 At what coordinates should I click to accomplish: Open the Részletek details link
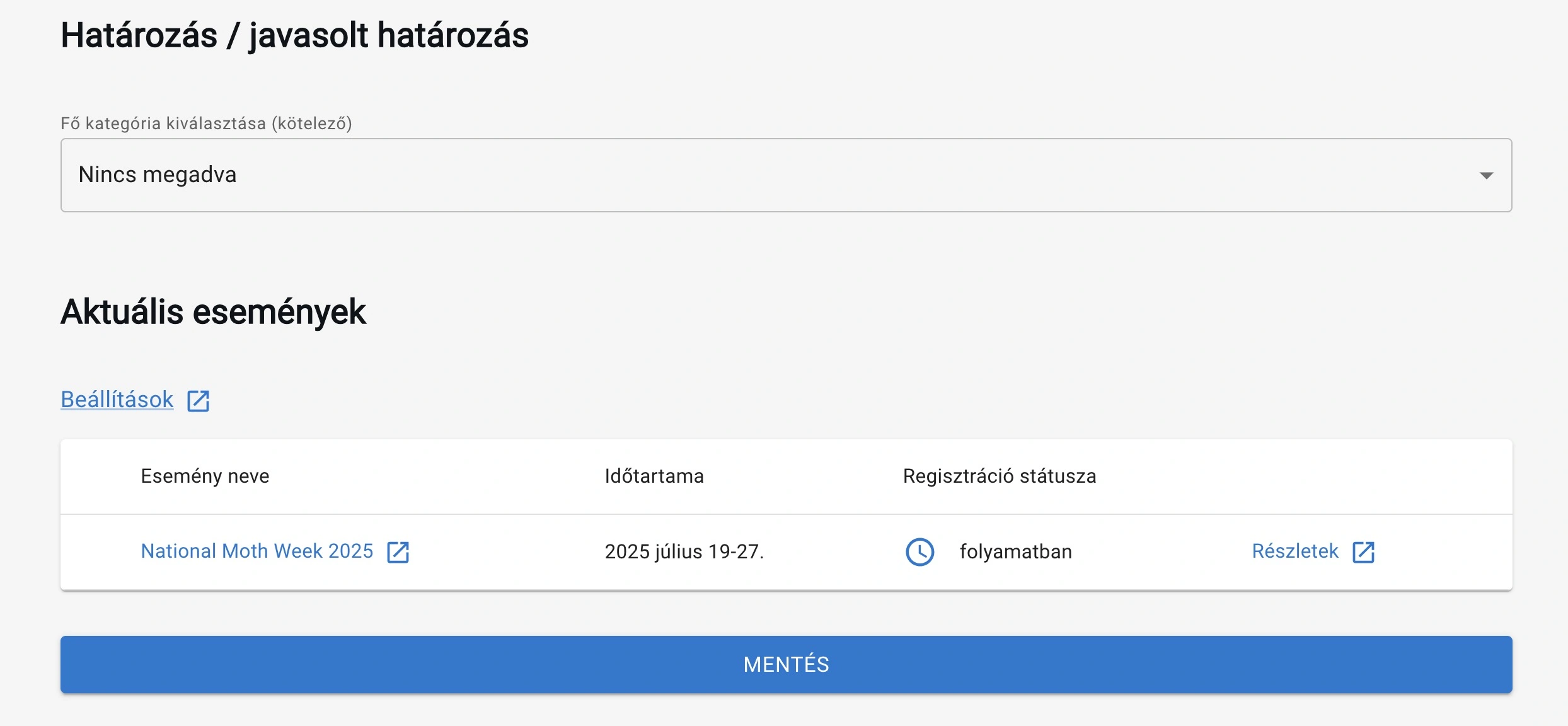pos(1294,550)
